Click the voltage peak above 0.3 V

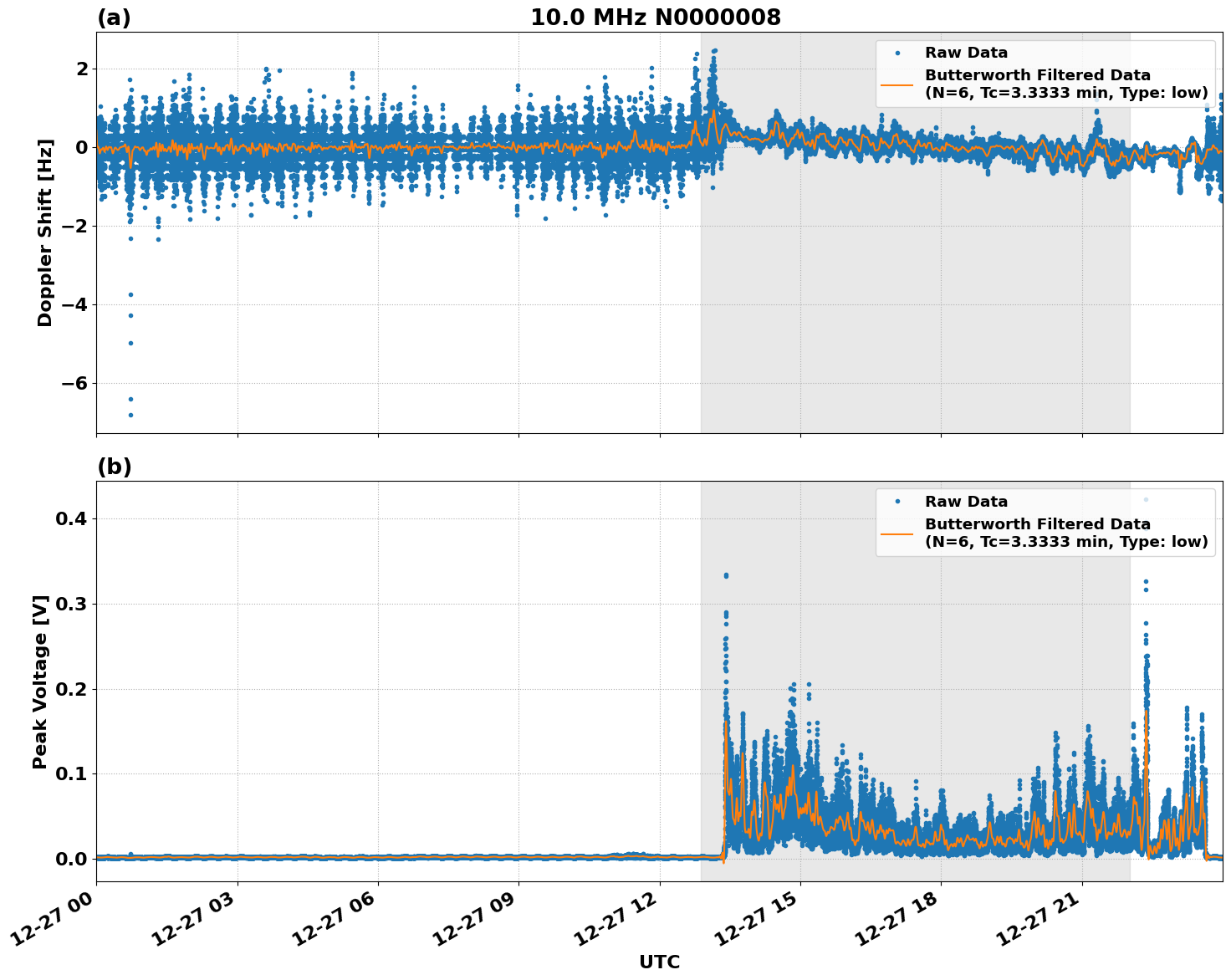pyautogui.click(x=724, y=574)
